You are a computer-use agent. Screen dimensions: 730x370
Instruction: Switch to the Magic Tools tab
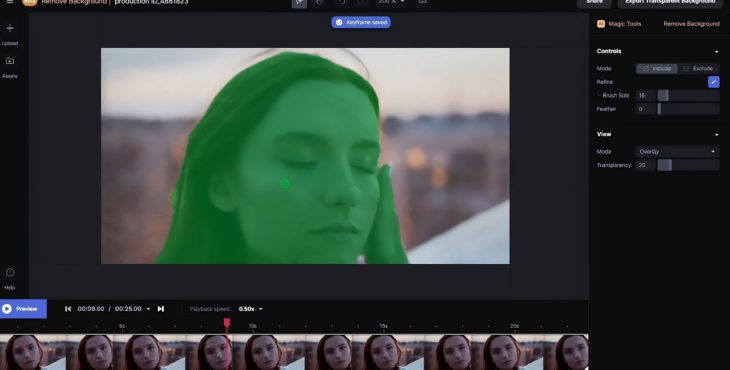click(x=624, y=24)
